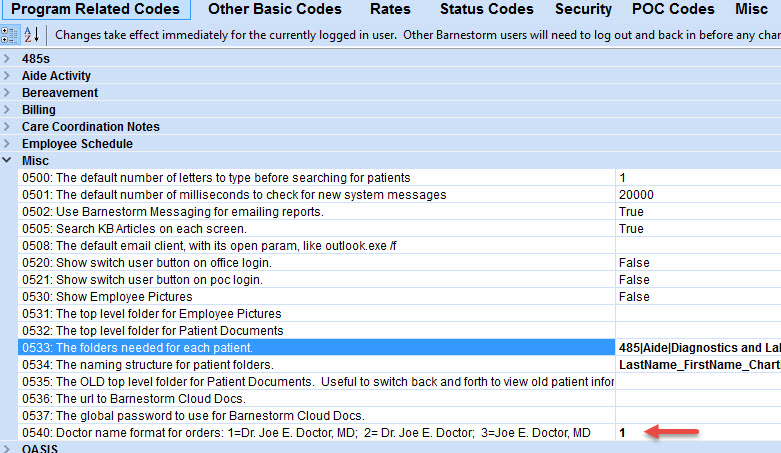Click empty value for Cloud Docs url
The image size is (781, 453).
[698, 398]
